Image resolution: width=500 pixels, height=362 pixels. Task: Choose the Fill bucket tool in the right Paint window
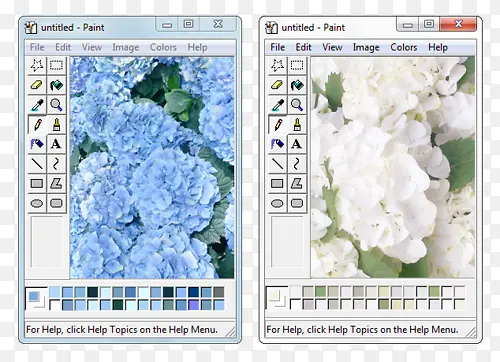(297, 85)
